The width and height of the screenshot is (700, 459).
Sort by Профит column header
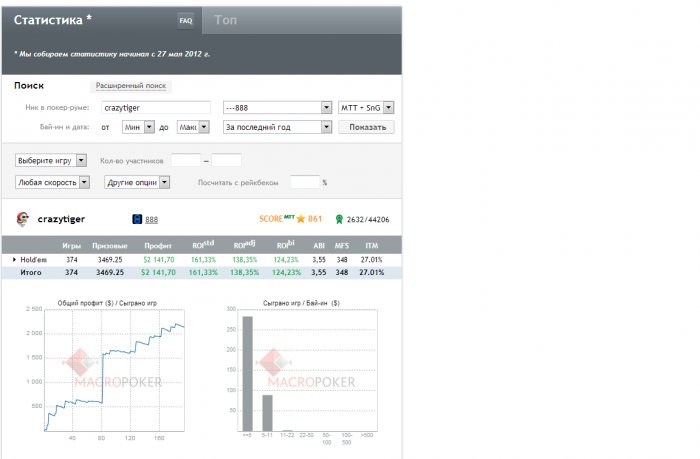(158, 246)
